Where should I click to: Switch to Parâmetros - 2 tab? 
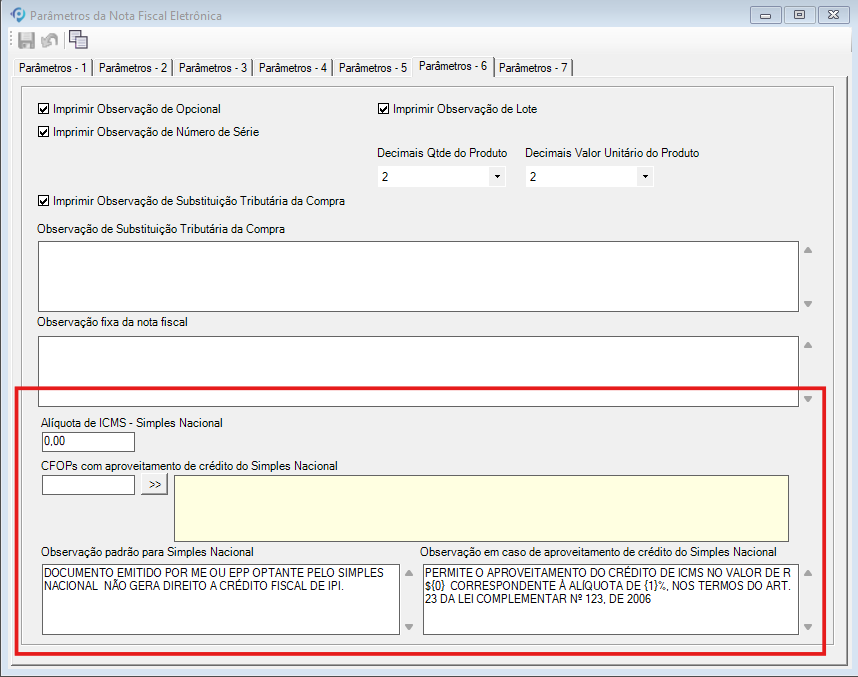click(x=132, y=68)
